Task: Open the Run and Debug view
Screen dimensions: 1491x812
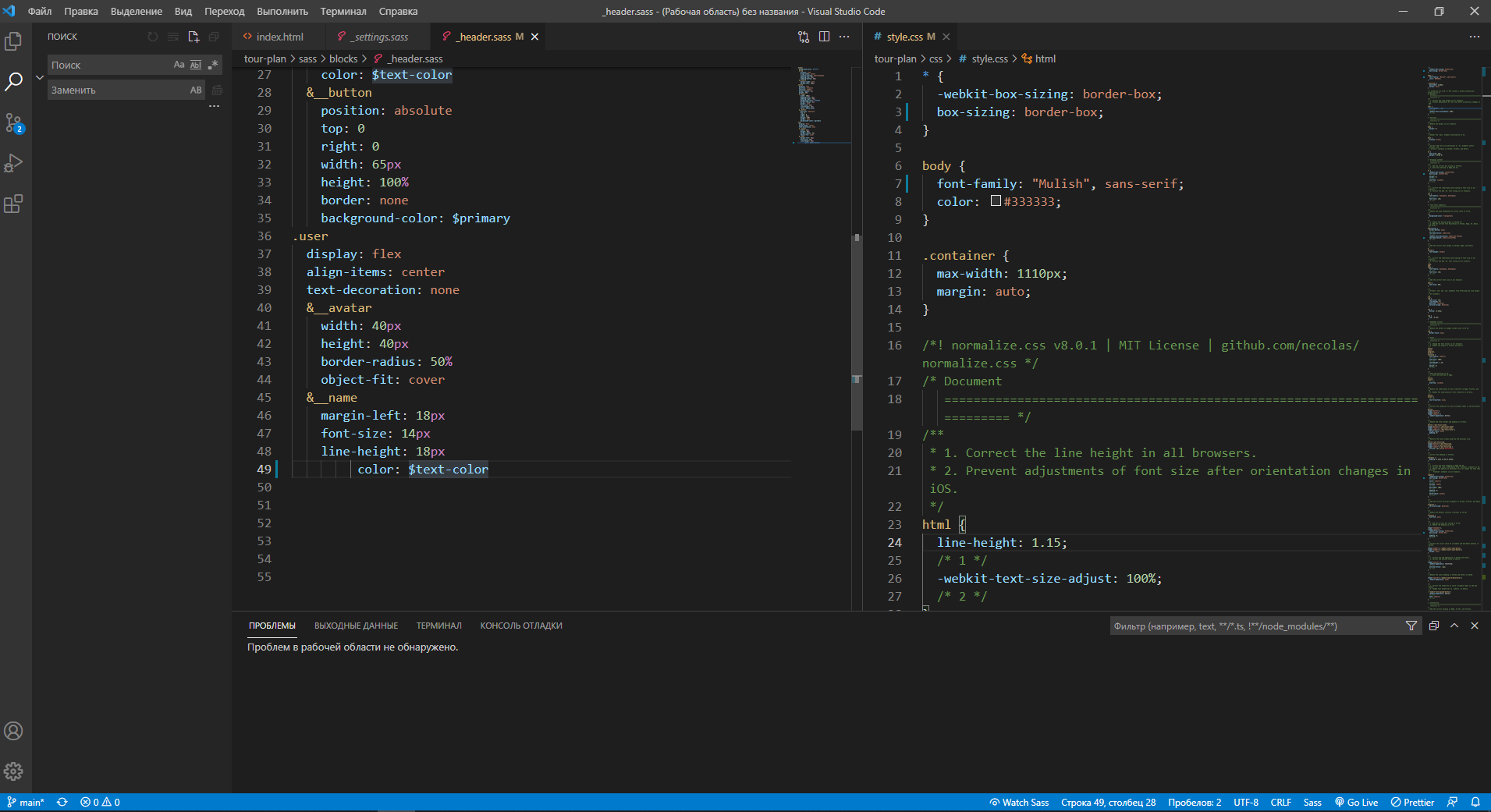Action: coord(13,163)
